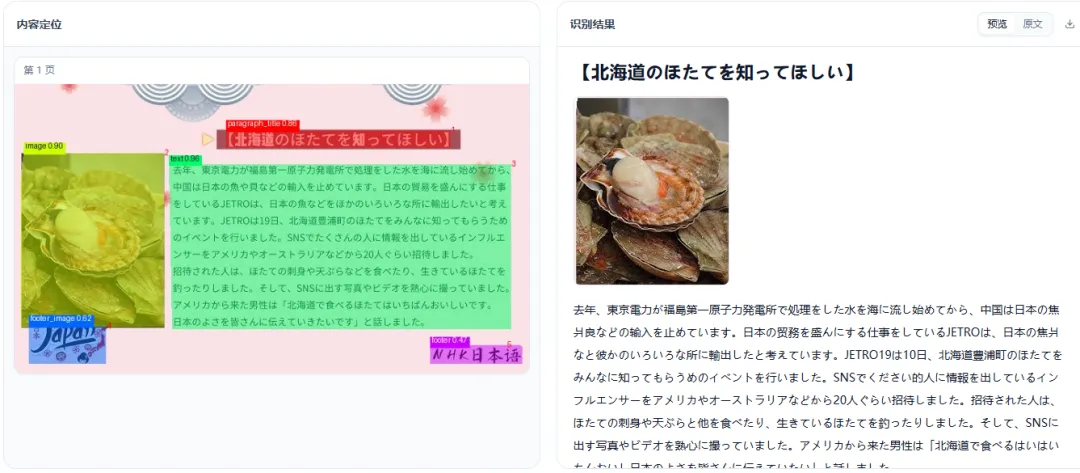Viewport: 1080px width, 473px height.
Task: Click the 内容定位 panel header
Action: coord(39,24)
